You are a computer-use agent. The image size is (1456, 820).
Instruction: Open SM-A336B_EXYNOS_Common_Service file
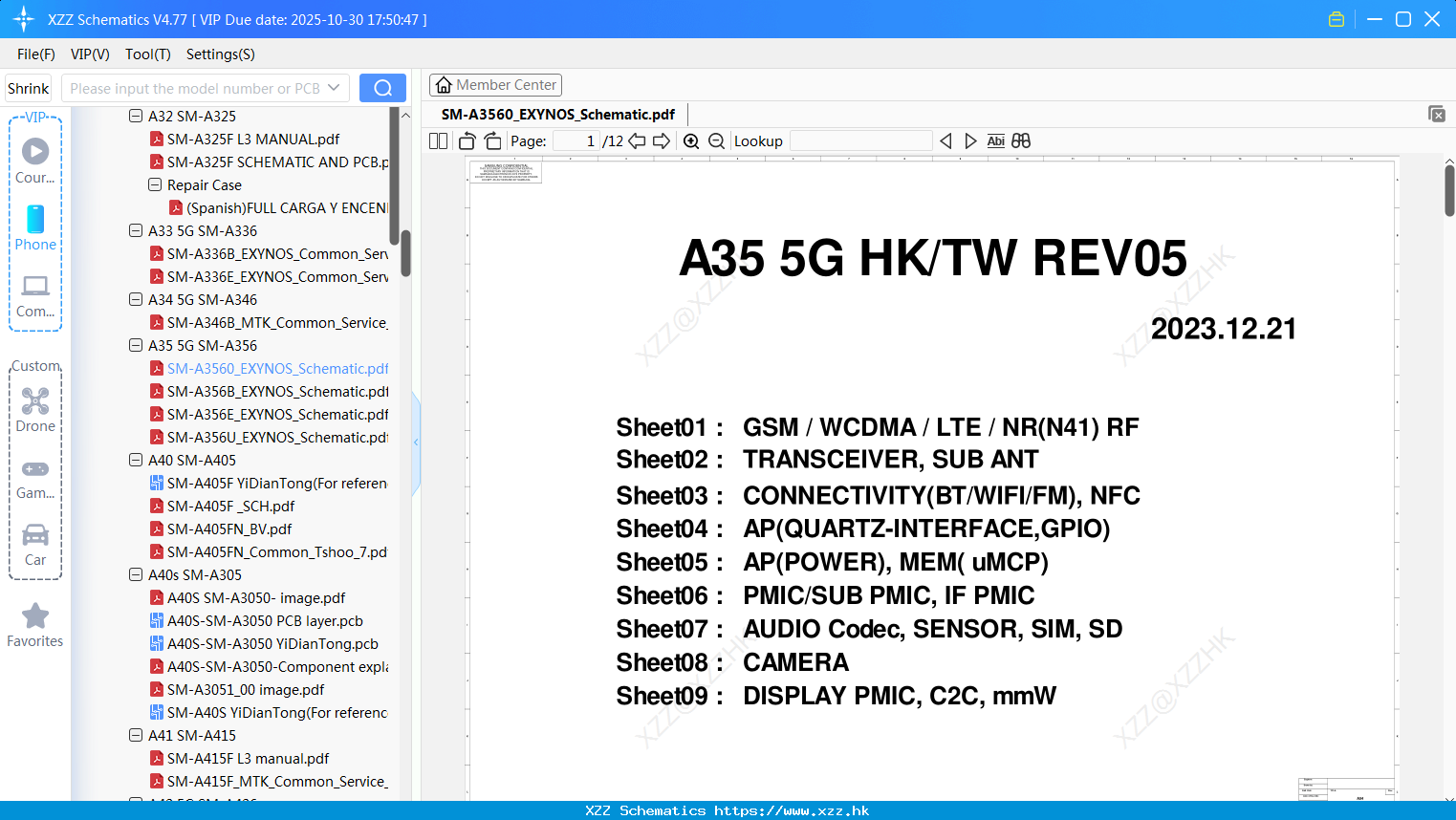[277, 253]
